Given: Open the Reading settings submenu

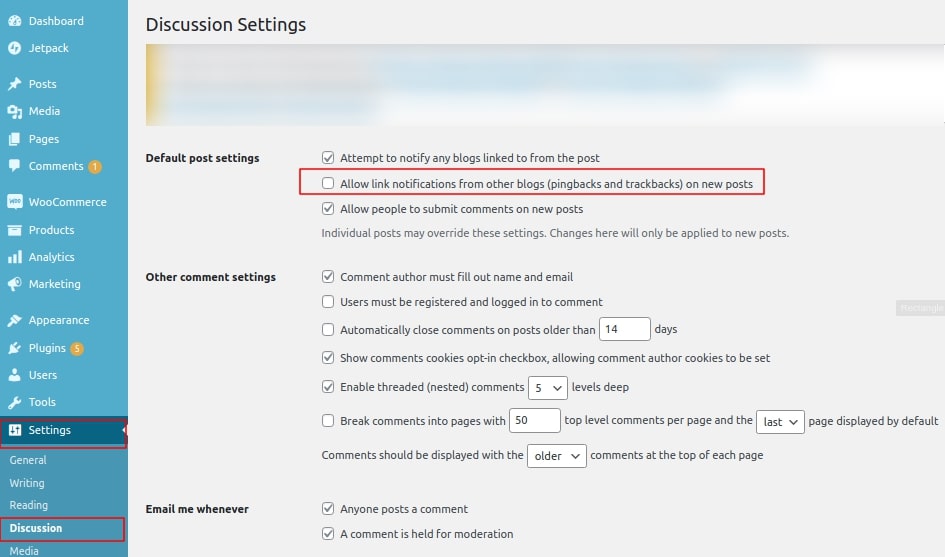Looking at the screenshot, I should [28, 505].
